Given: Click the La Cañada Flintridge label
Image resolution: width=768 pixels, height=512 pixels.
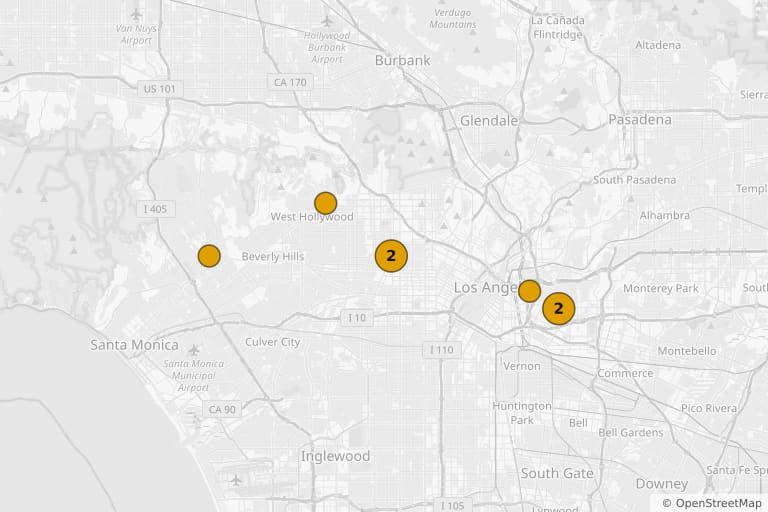Looking at the screenshot, I should click(x=558, y=27).
